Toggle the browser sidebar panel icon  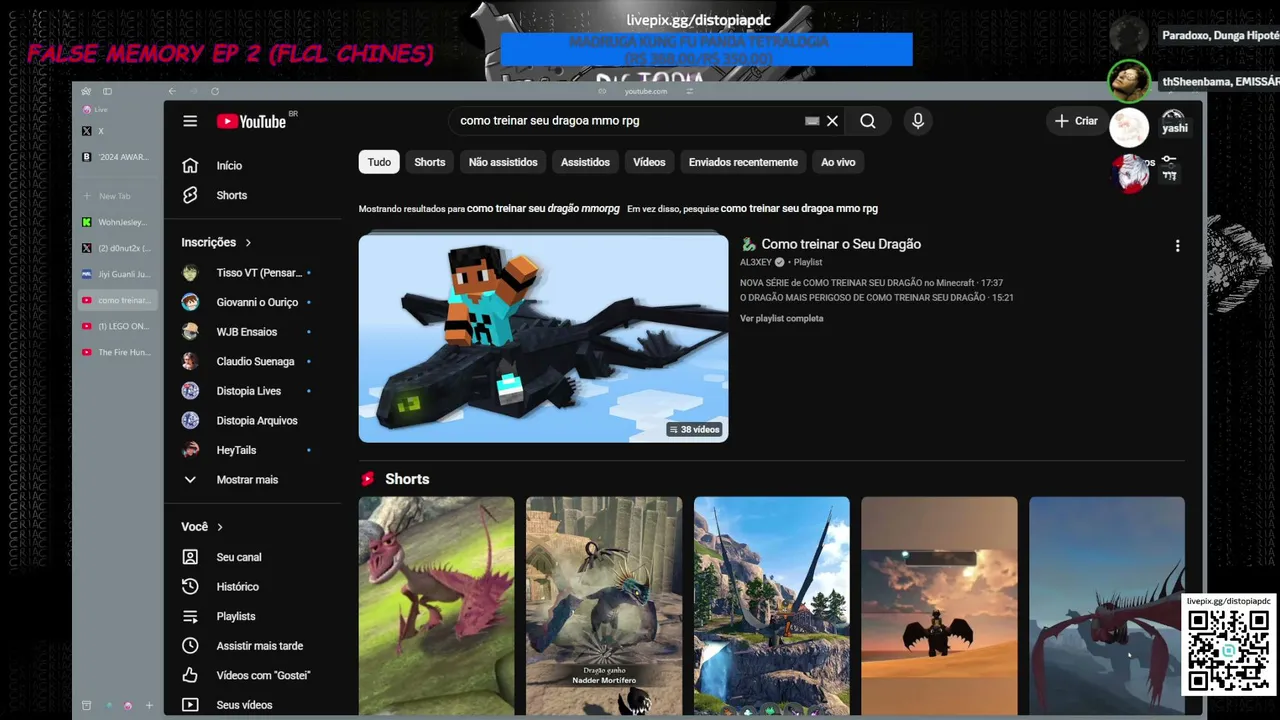(107, 91)
